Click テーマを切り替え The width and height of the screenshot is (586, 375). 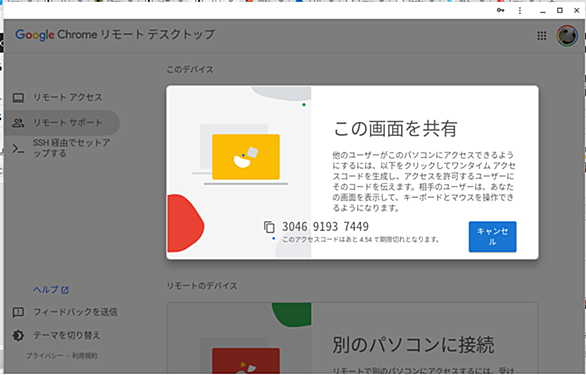(x=67, y=335)
